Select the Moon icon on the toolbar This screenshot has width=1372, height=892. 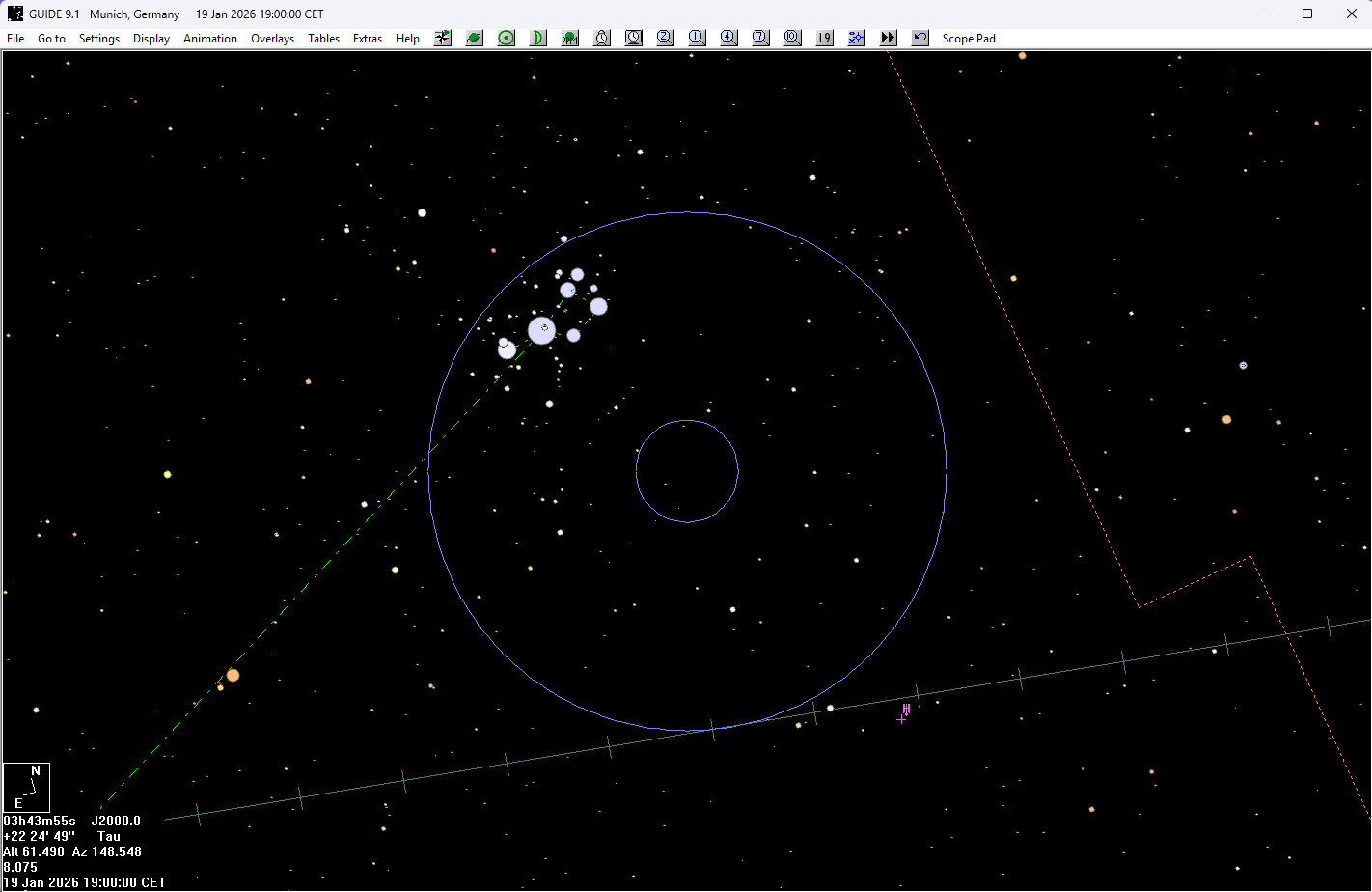click(537, 38)
